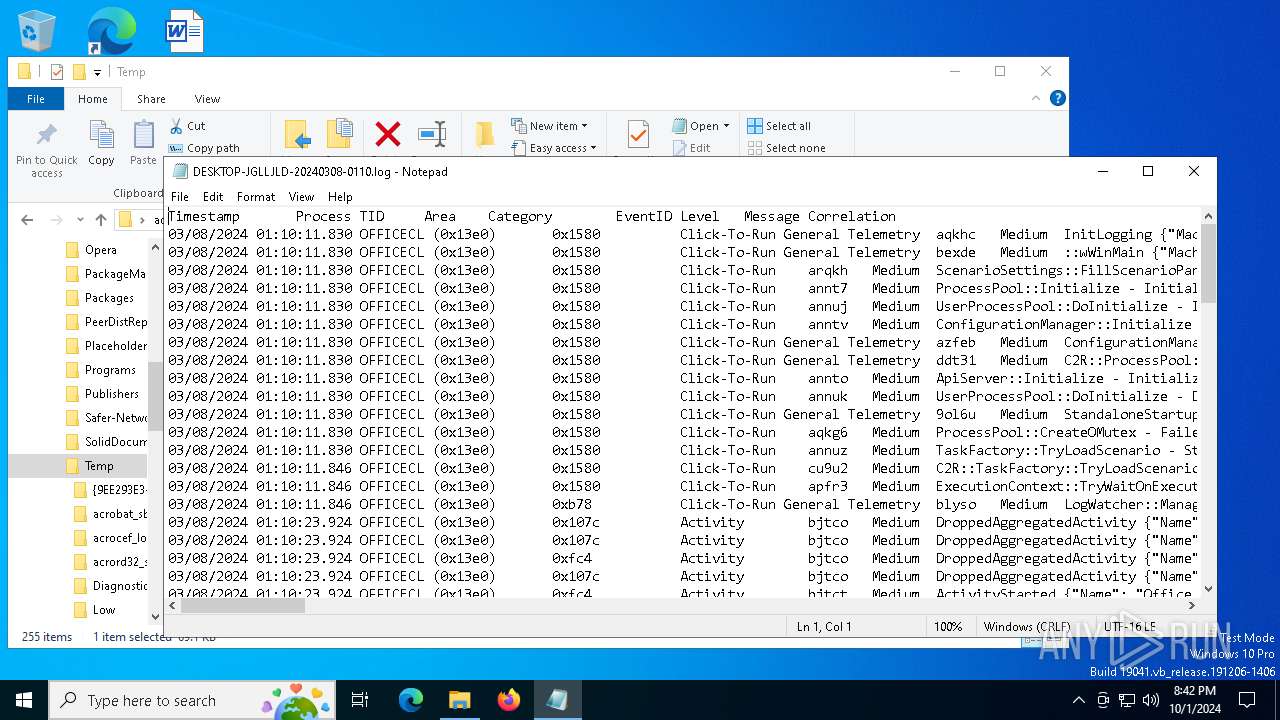Switch to Explorer's Share tab

tap(151, 99)
